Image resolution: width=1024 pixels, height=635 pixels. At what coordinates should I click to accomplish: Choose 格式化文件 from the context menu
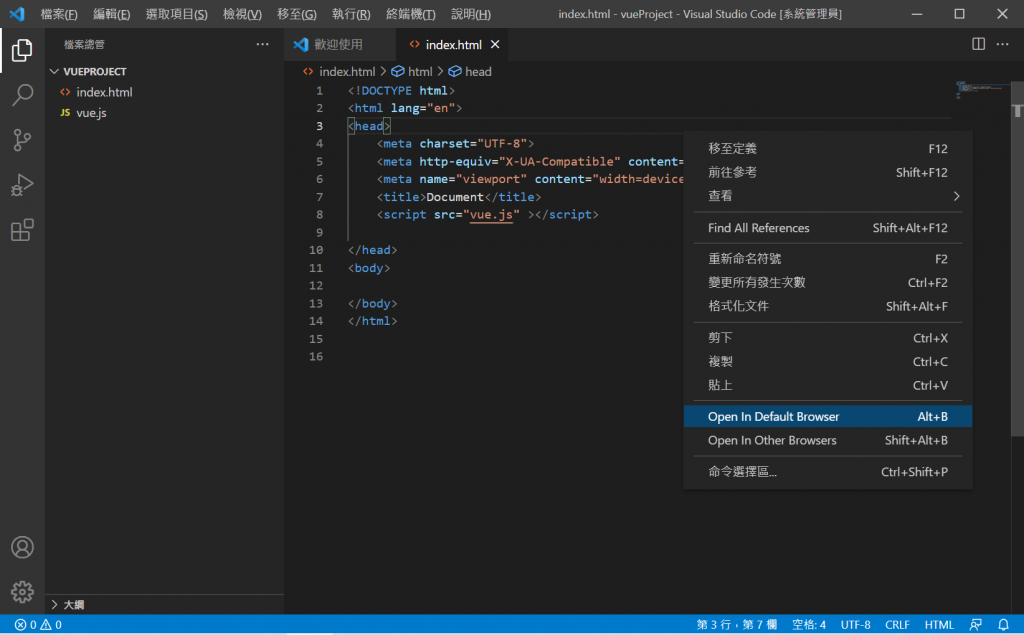[827, 306]
